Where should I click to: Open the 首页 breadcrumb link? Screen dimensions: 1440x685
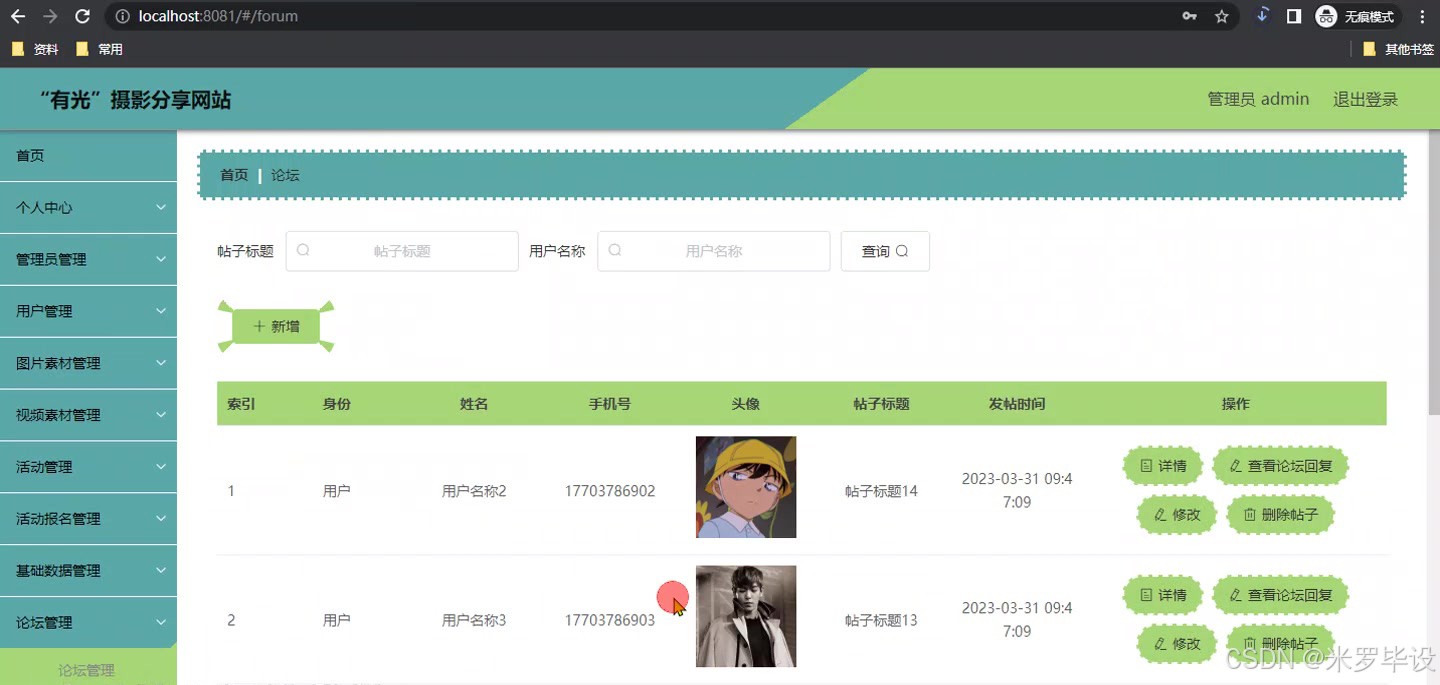234,174
